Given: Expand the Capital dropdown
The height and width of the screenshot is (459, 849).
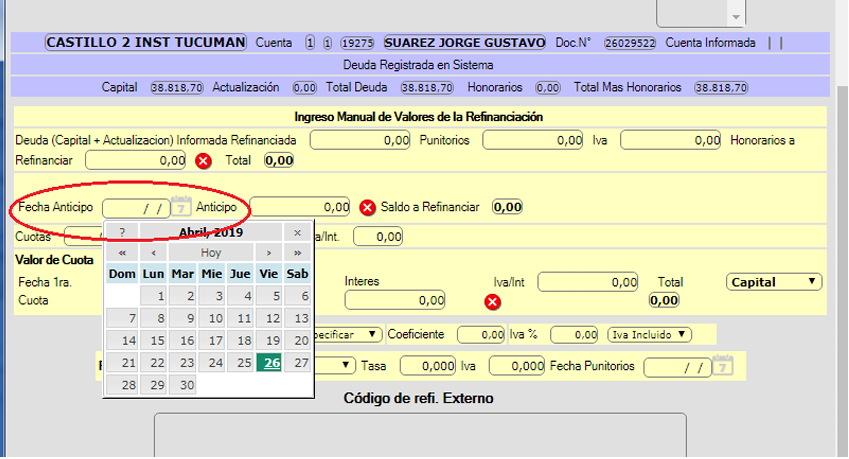Looking at the screenshot, I should click(x=773, y=282).
